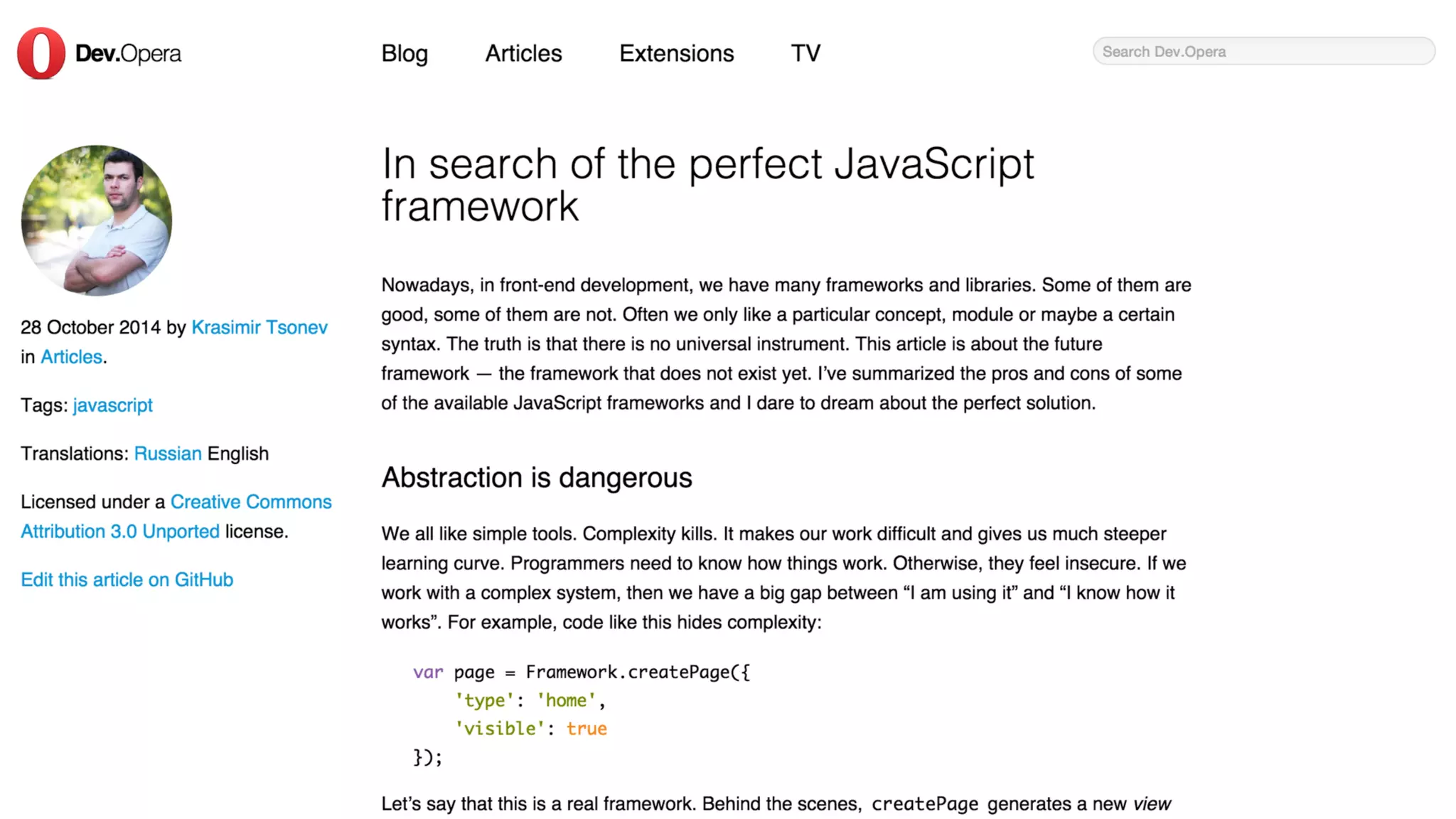The image size is (1456, 819).
Task: Click the red Opera logo icon
Action: pos(41,53)
